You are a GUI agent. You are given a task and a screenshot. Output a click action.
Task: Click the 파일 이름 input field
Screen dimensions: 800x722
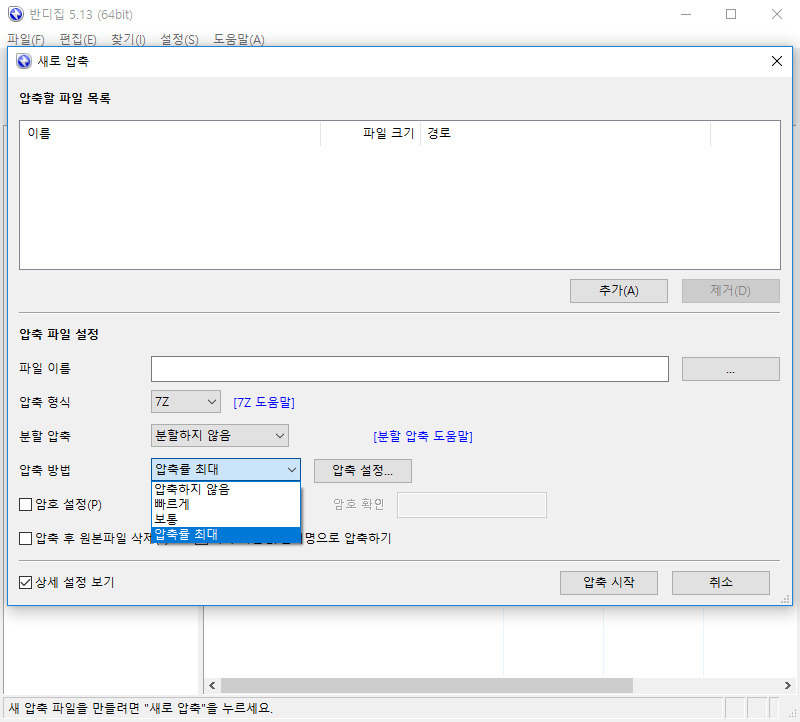410,369
